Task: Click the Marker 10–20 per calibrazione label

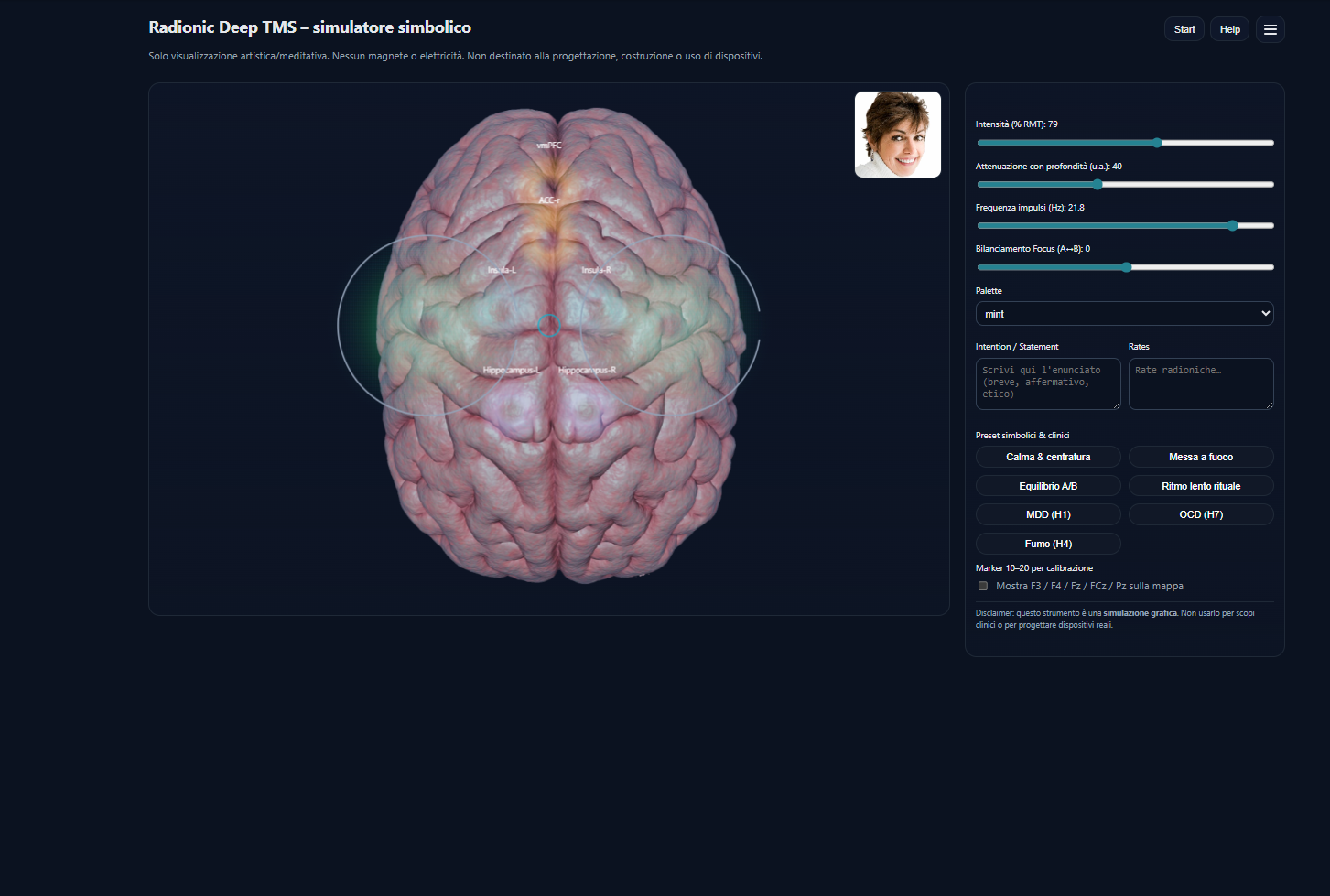Action: pyautogui.click(x=1034, y=568)
